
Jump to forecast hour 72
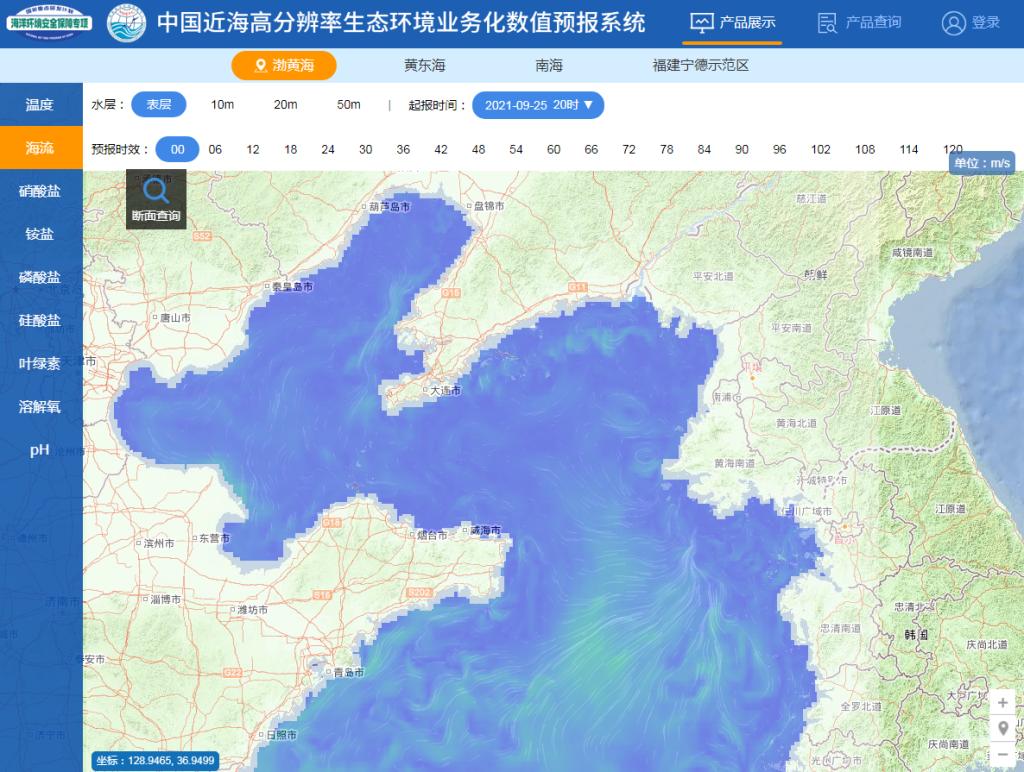[x=629, y=149]
